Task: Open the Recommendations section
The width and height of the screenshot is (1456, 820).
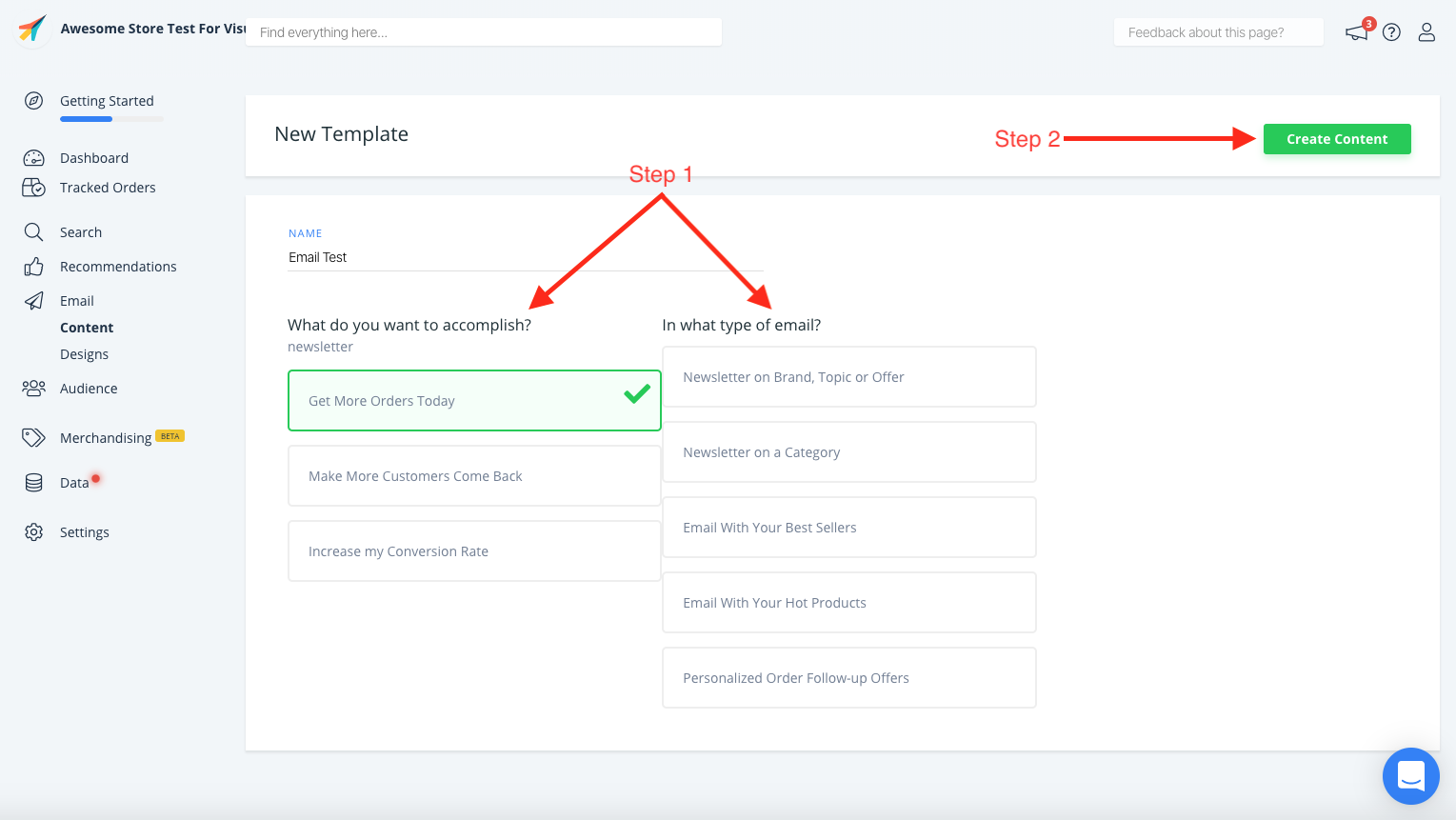Action: (118, 267)
